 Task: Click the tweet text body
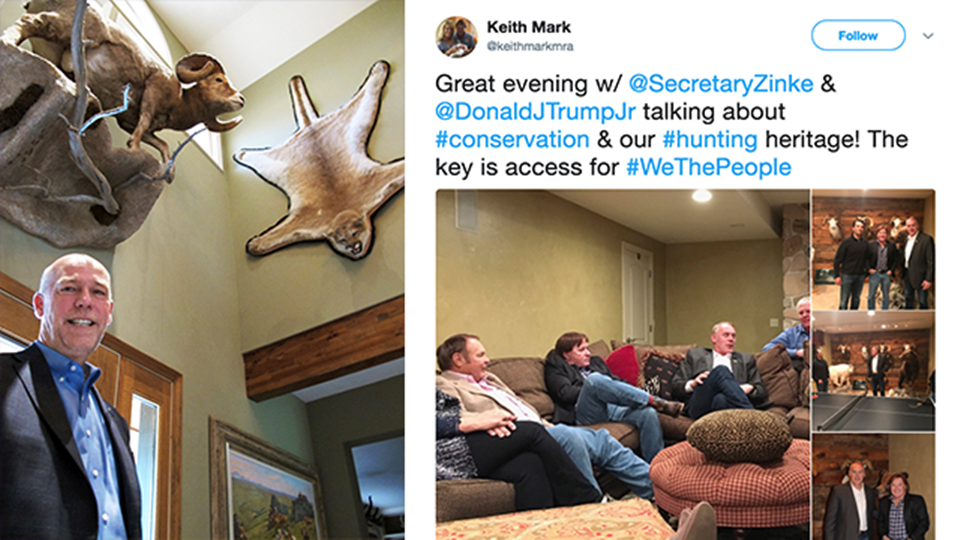671,126
